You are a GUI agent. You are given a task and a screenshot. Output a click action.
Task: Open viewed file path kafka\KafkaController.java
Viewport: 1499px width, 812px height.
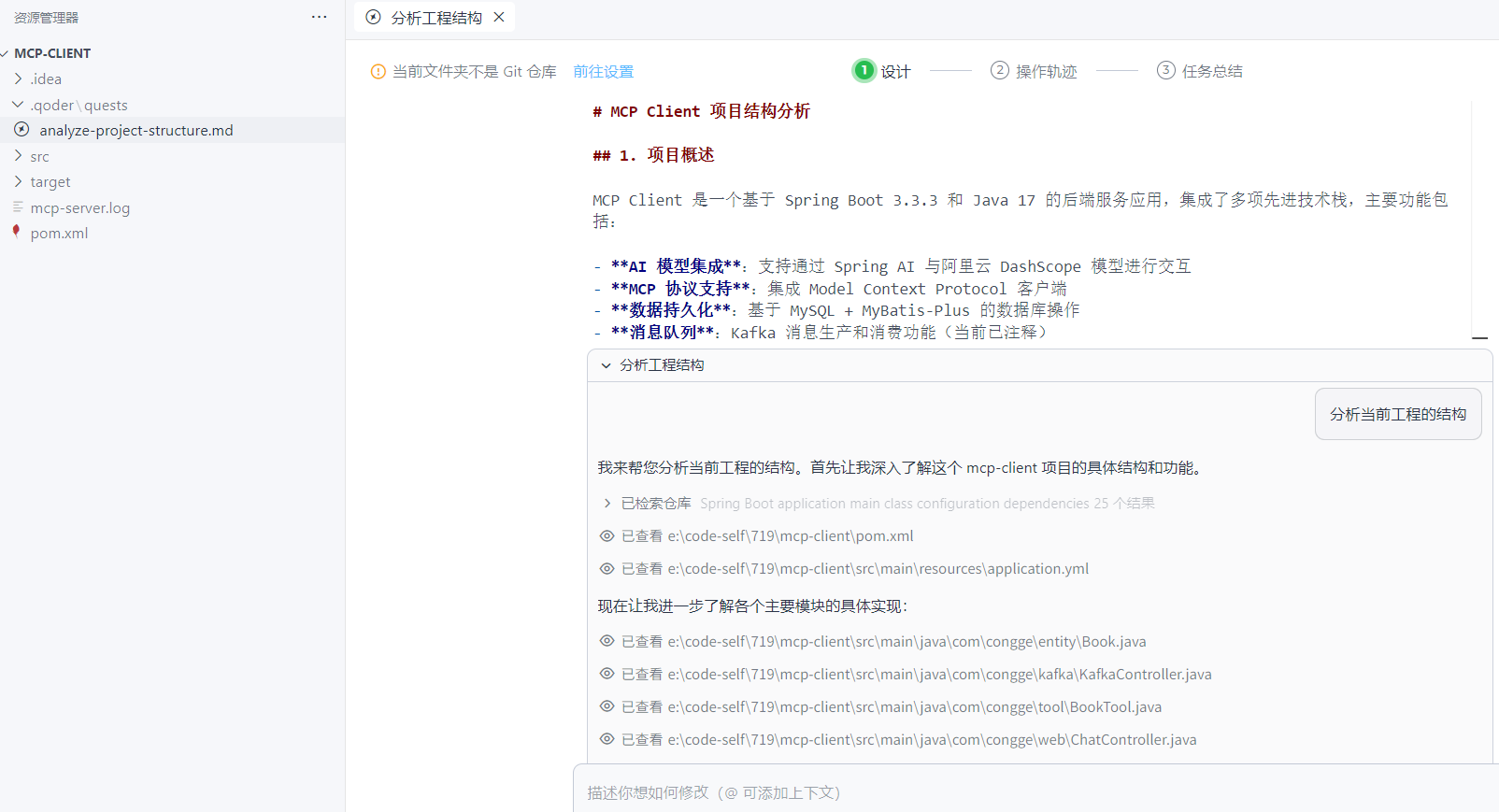939,675
